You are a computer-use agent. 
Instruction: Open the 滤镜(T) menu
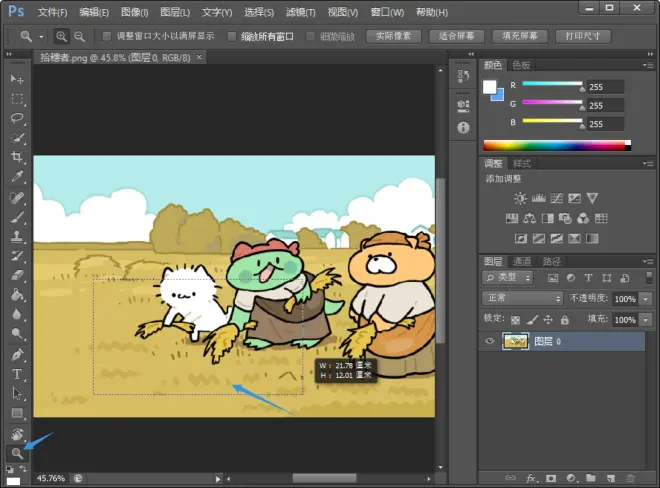[301, 12]
